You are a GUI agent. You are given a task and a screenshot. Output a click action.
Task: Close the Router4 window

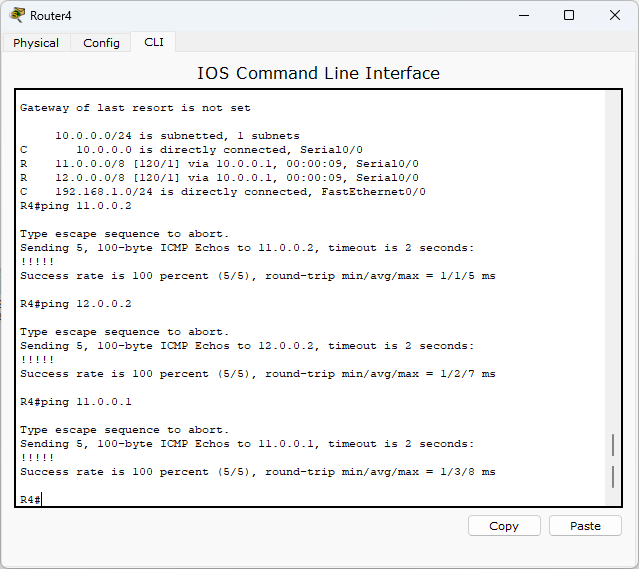click(615, 15)
